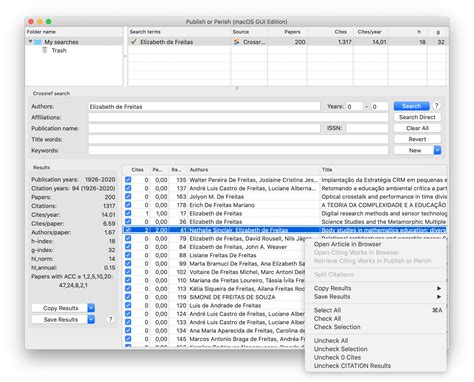Click the Trash icon in folder tree

pyautogui.click(x=45, y=50)
